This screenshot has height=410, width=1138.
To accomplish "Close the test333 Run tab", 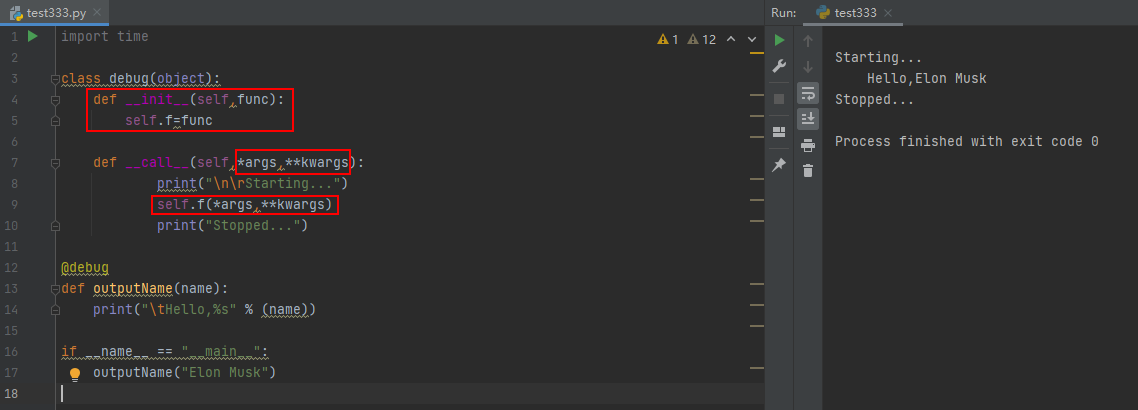I will [888, 13].
